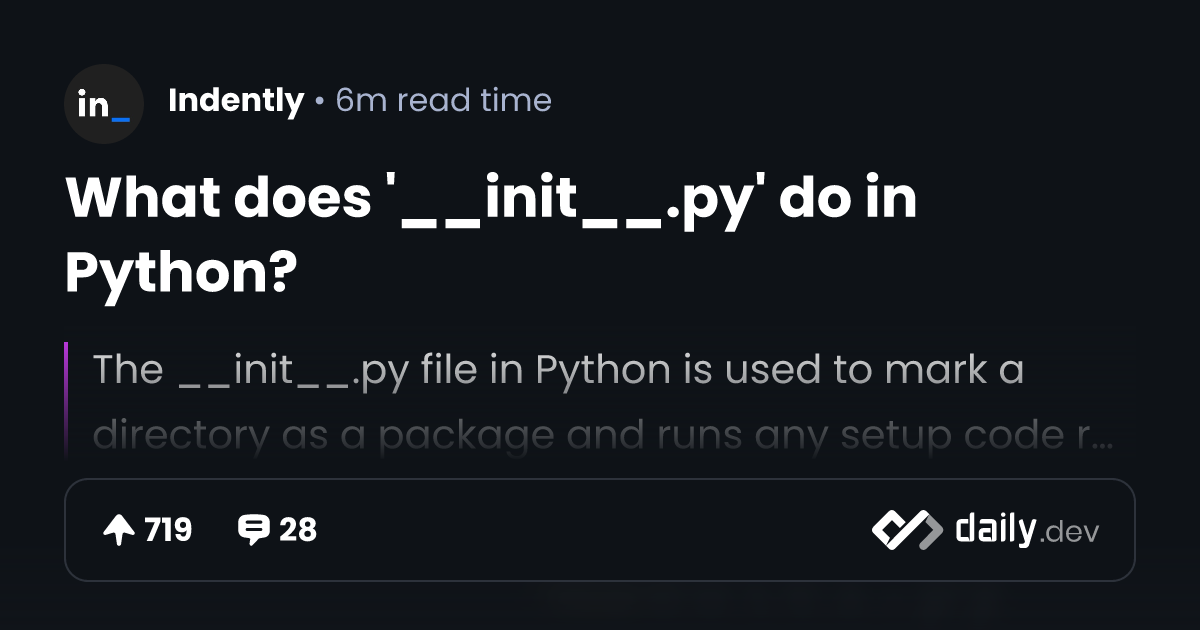Click the blue underscore in the Indently logo
Image resolution: width=1200 pixels, height=630 pixels.
pos(120,116)
